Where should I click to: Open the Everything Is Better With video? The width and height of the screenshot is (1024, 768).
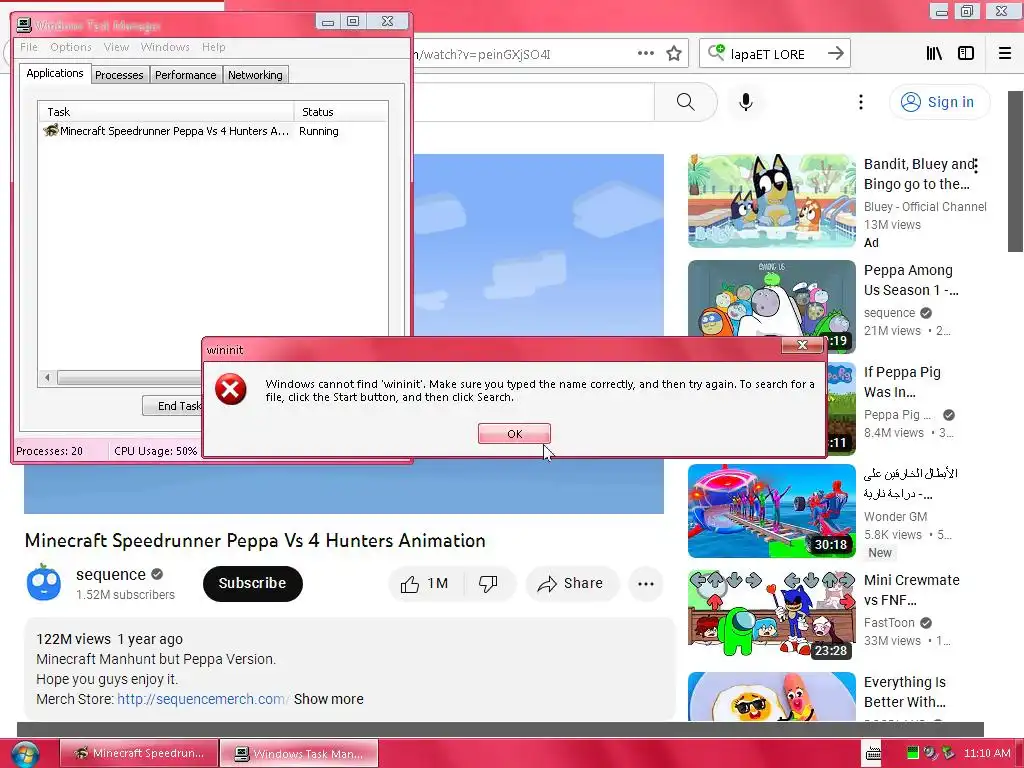tap(904, 692)
